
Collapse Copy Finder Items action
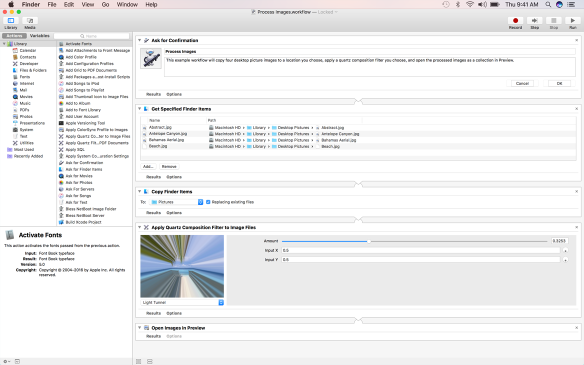click(139, 191)
